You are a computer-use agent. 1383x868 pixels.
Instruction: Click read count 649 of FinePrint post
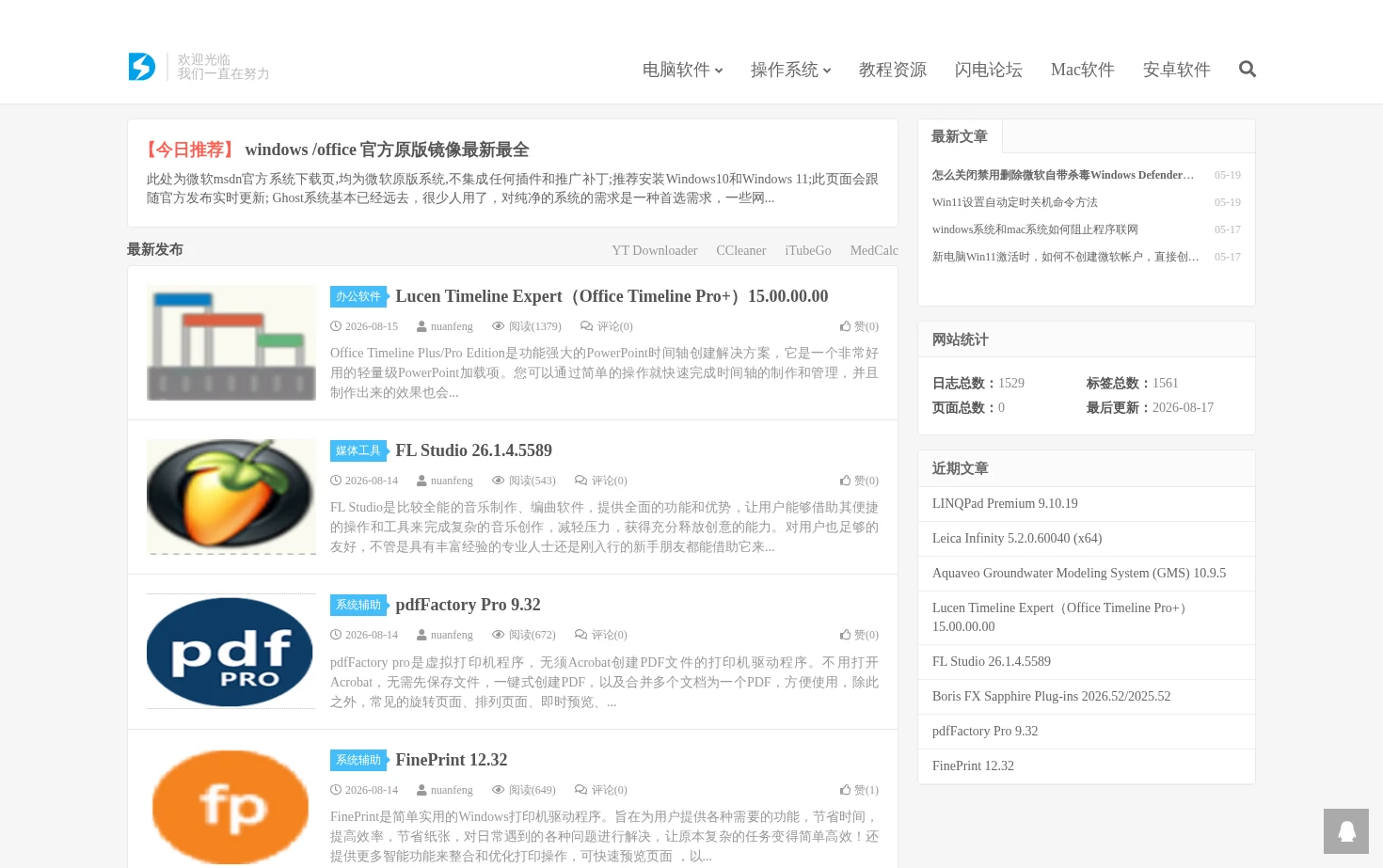(x=524, y=790)
